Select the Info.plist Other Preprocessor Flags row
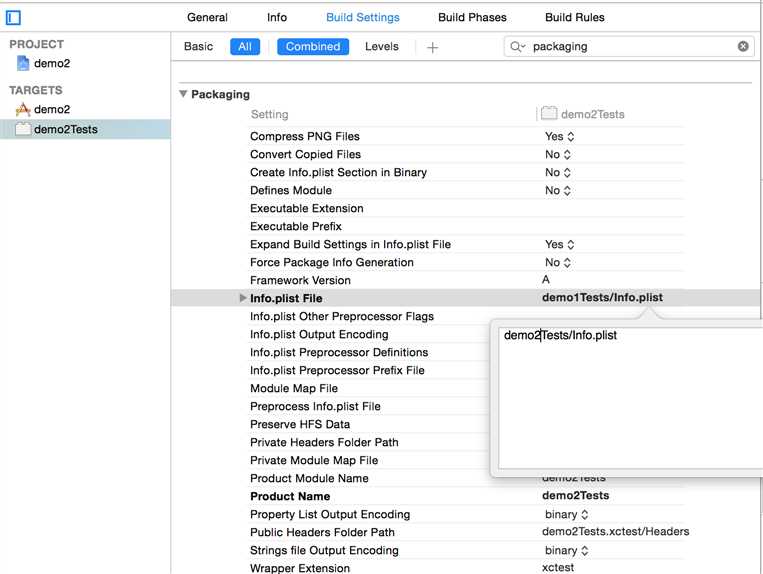763x574 pixels. 370,317
